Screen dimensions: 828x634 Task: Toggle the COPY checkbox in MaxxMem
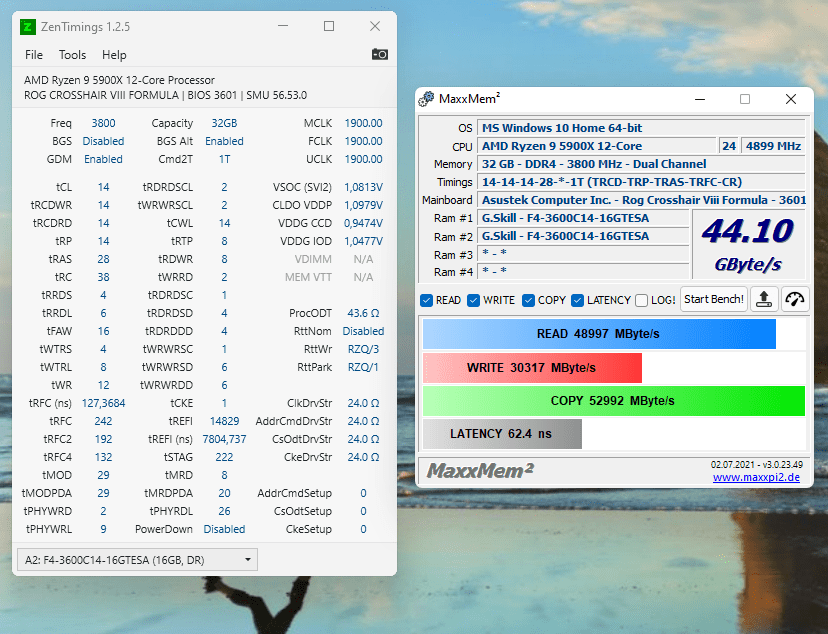click(x=528, y=300)
